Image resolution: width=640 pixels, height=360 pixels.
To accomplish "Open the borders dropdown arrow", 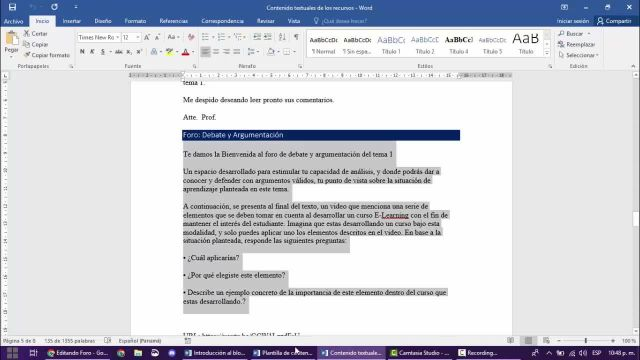I will (295, 52).
